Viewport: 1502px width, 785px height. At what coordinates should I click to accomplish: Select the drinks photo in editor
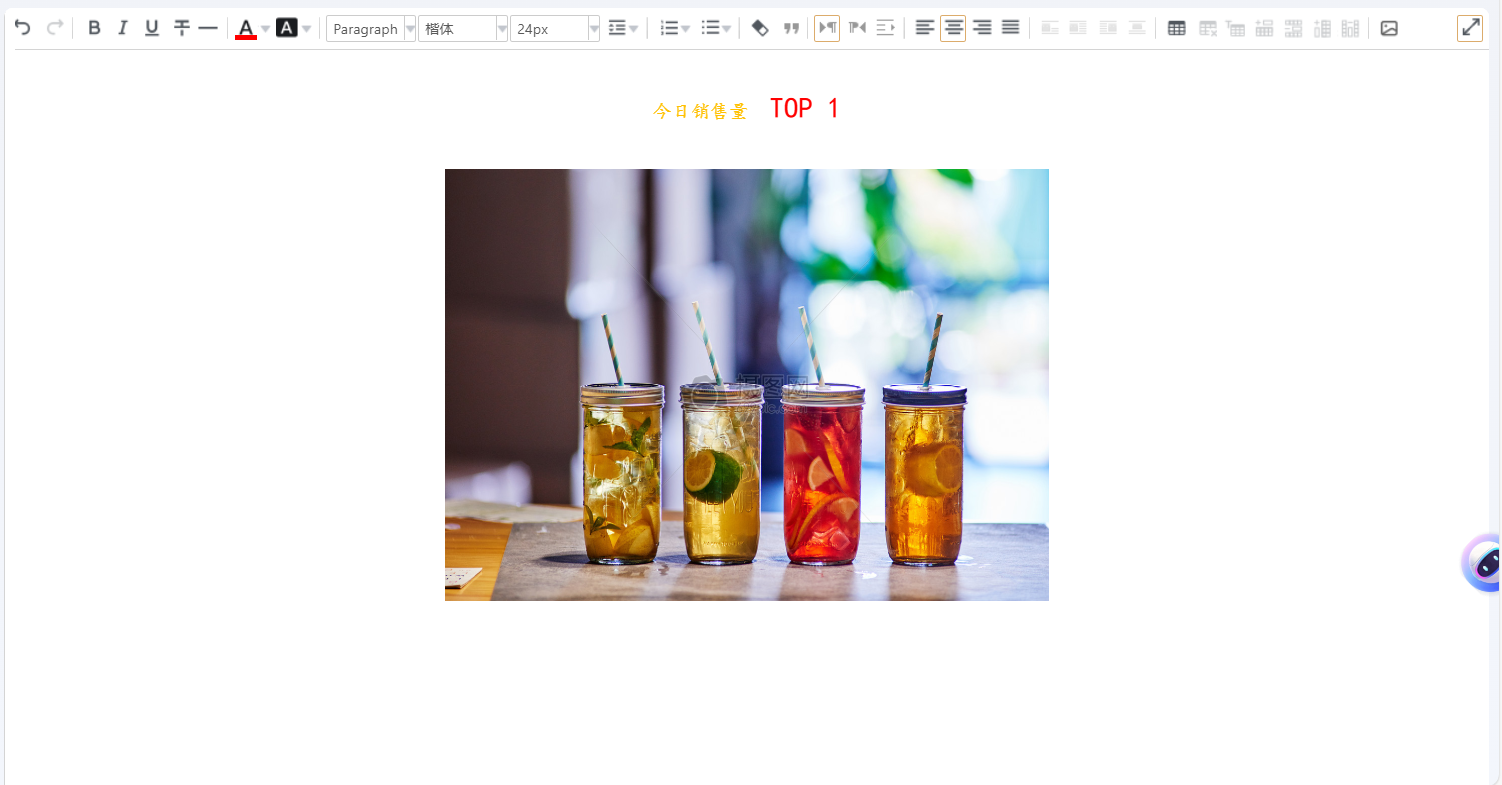click(747, 385)
